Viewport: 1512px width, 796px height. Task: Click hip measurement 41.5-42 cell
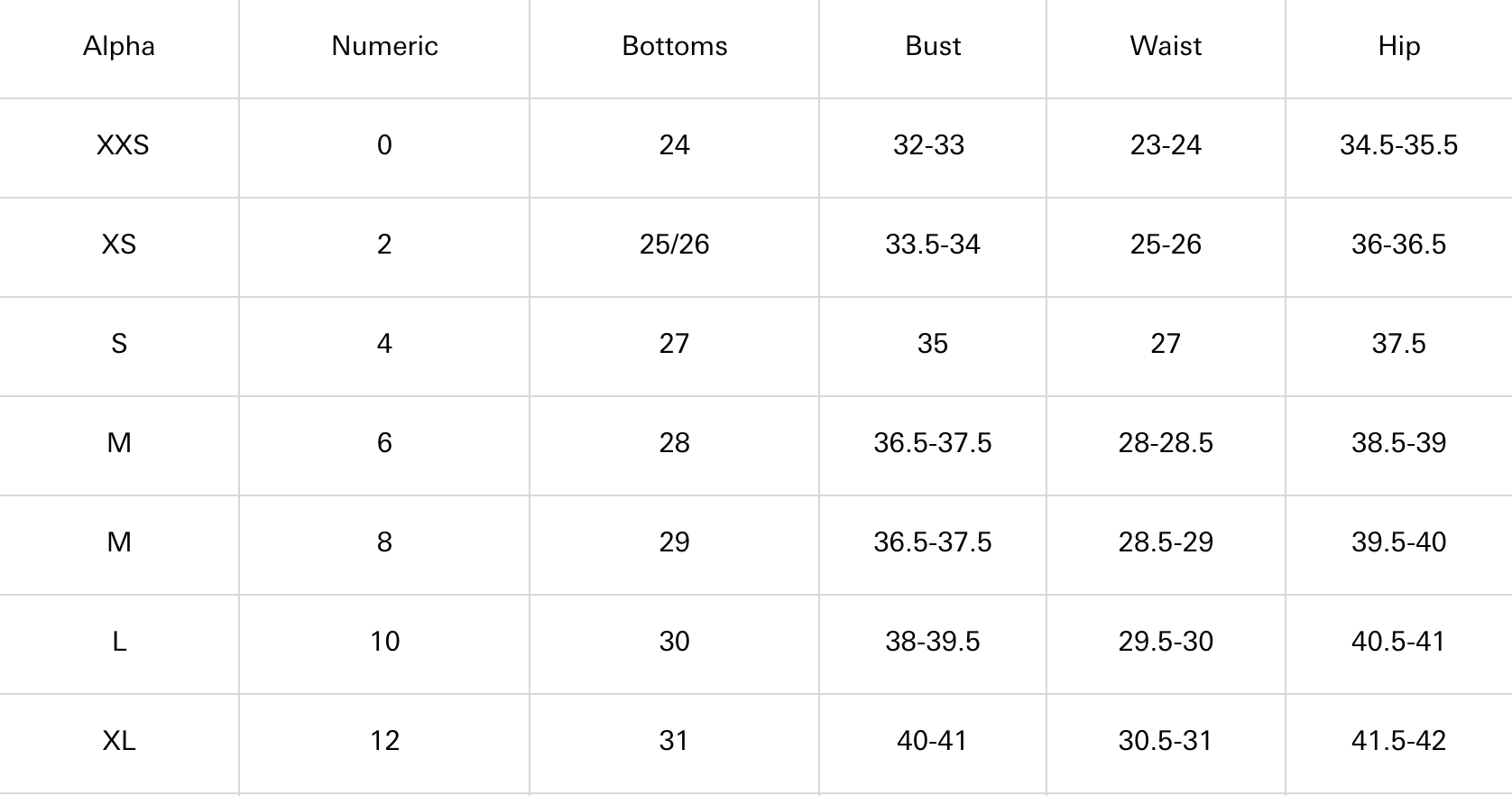[1398, 741]
